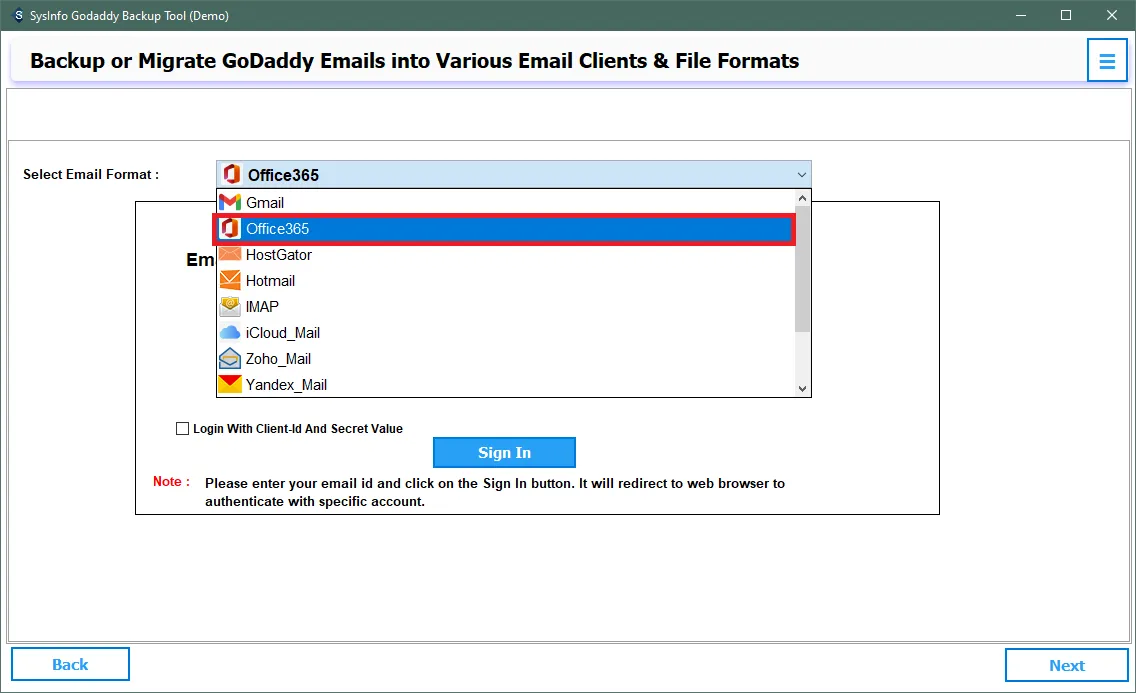This screenshot has height=693, width=1136.
Task: Choose Hotmail in the dropdown list
Action: (x=506, y=281)
